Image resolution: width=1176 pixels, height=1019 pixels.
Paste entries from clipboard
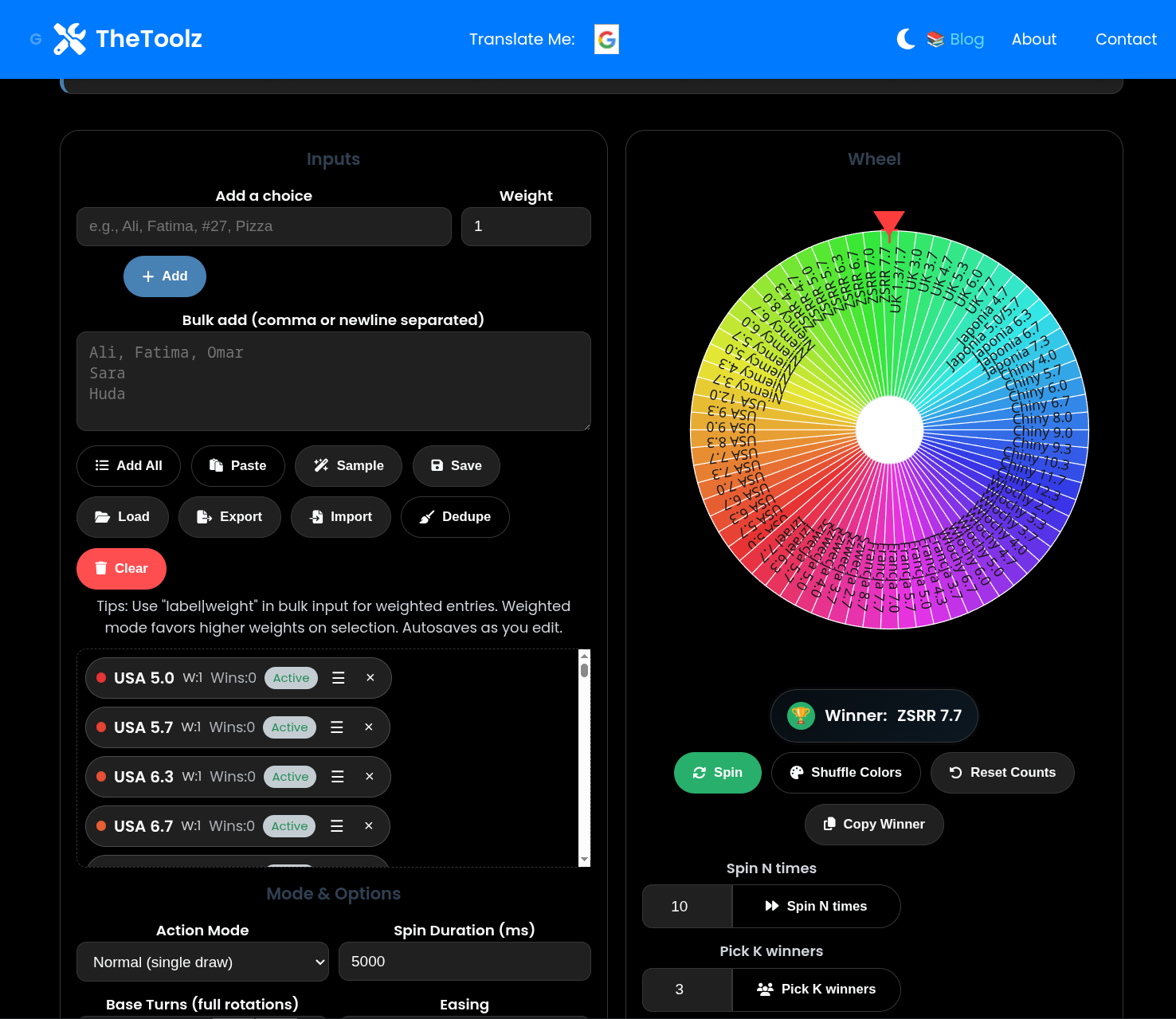click(238, 466)
